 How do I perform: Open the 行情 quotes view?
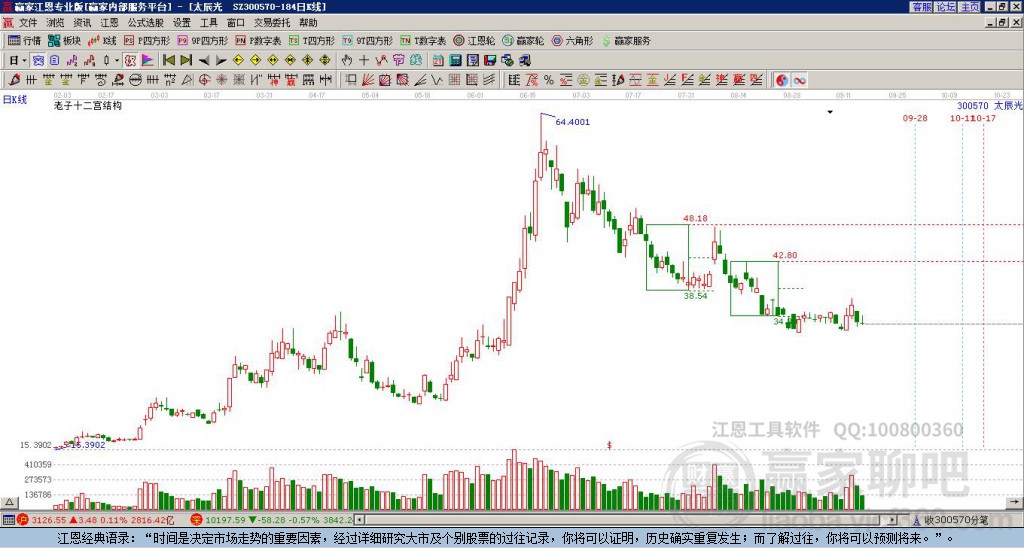(24, 40)
